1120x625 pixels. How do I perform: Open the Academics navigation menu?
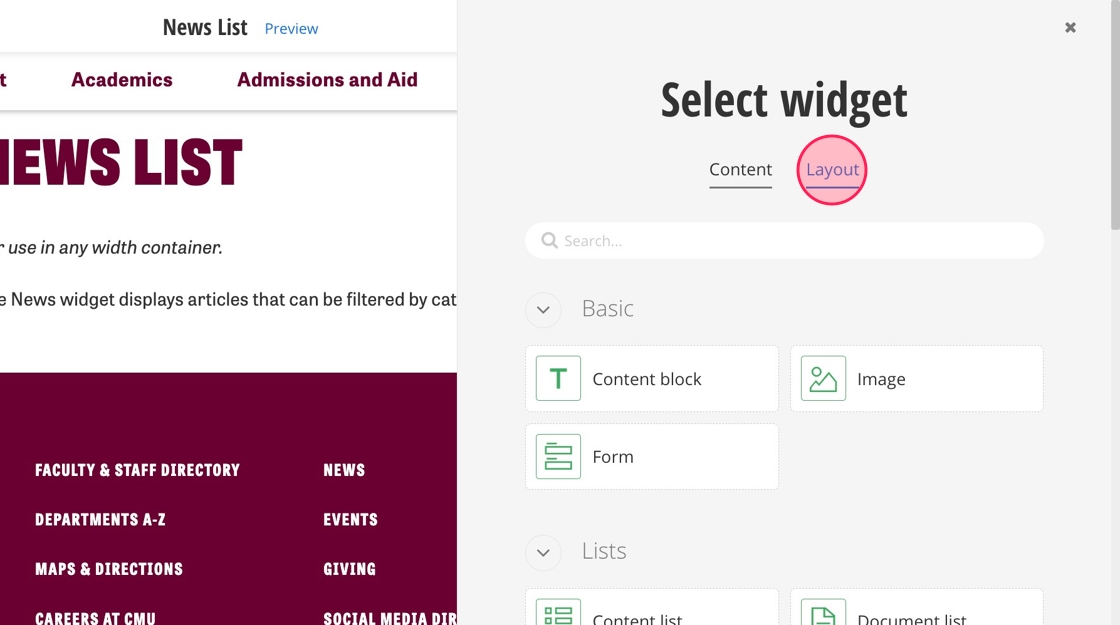click(122, 80)
